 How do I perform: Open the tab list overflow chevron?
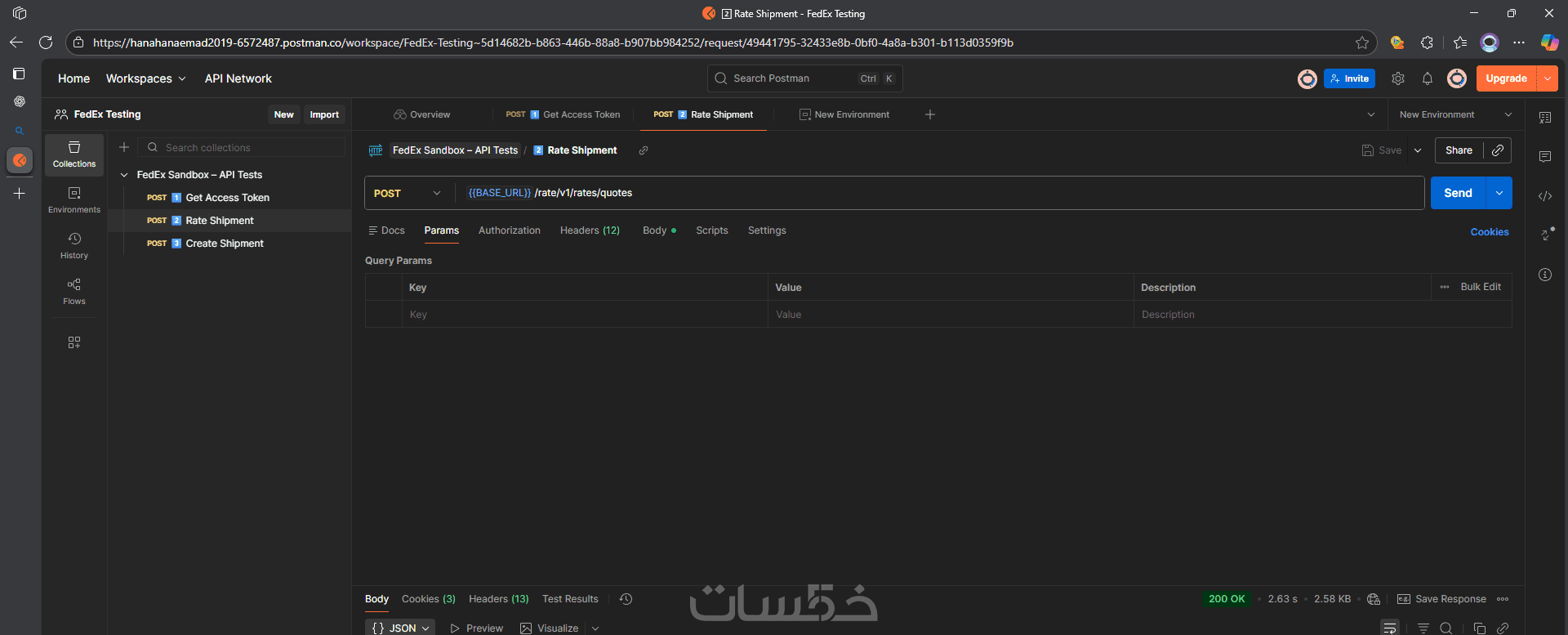[1371, 114]
